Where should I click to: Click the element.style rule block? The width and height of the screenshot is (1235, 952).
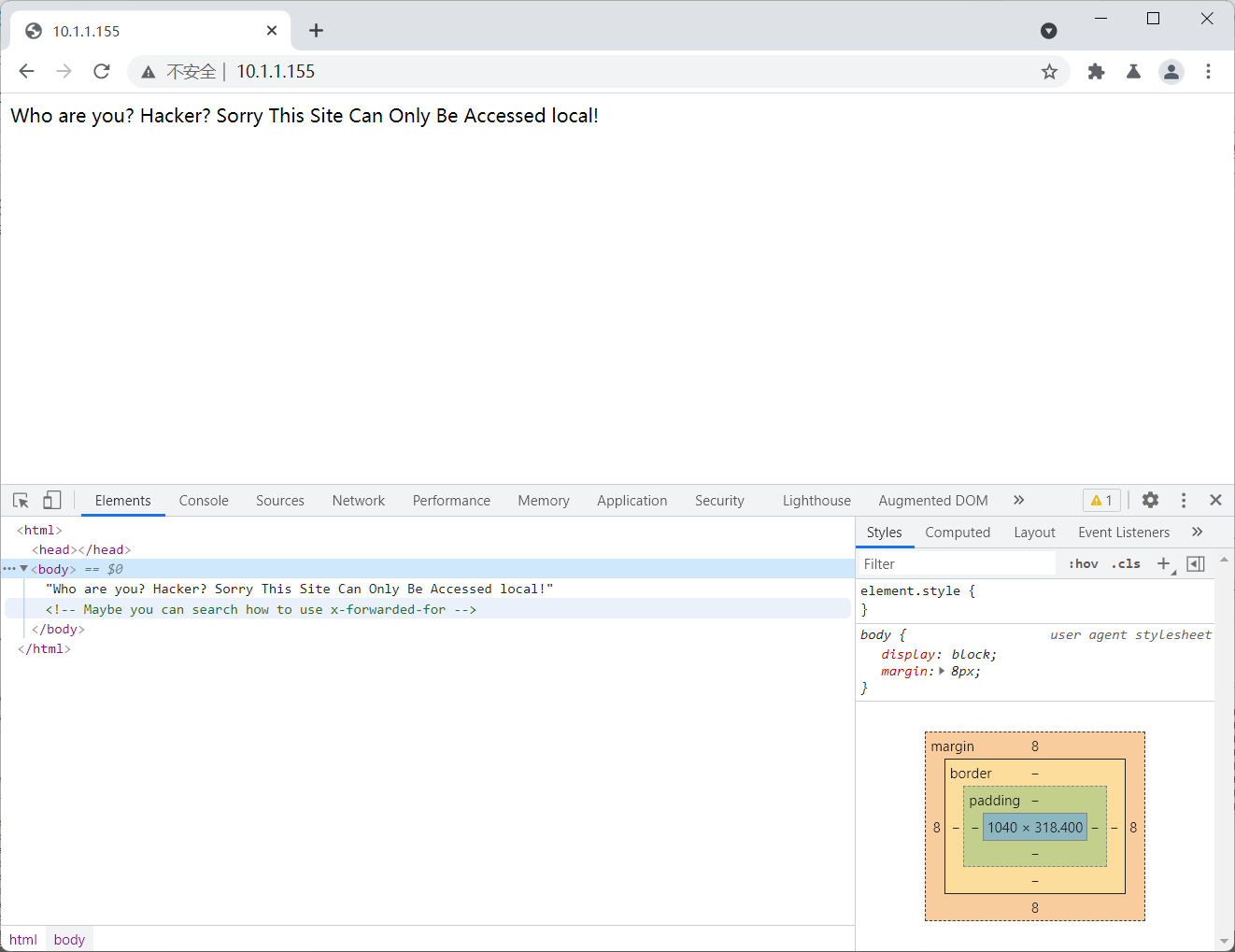coord(1035,600)
